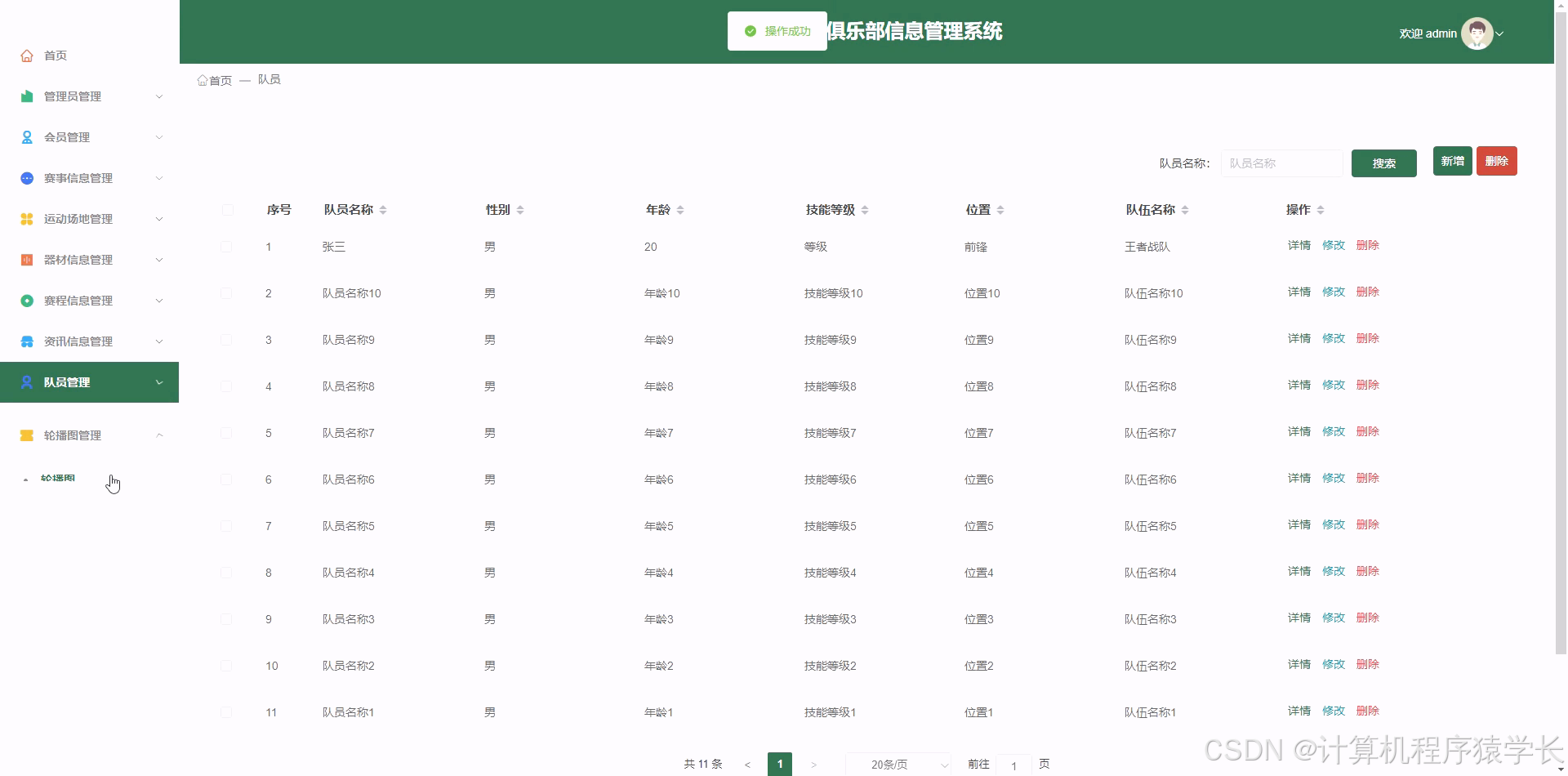Select the 管理员管理 sidebar icon
Viewport: 1568px width, 776px height.
25,96
